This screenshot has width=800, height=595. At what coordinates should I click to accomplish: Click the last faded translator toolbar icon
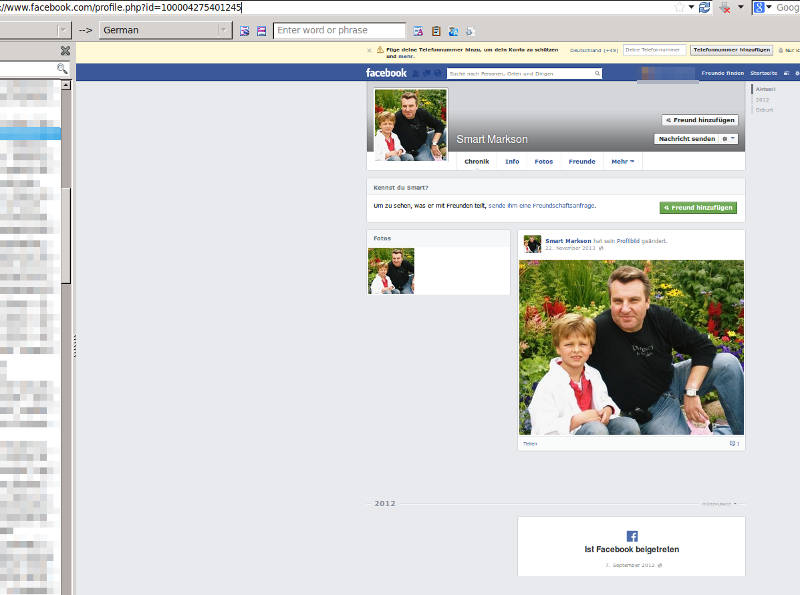tap(470, 31)
